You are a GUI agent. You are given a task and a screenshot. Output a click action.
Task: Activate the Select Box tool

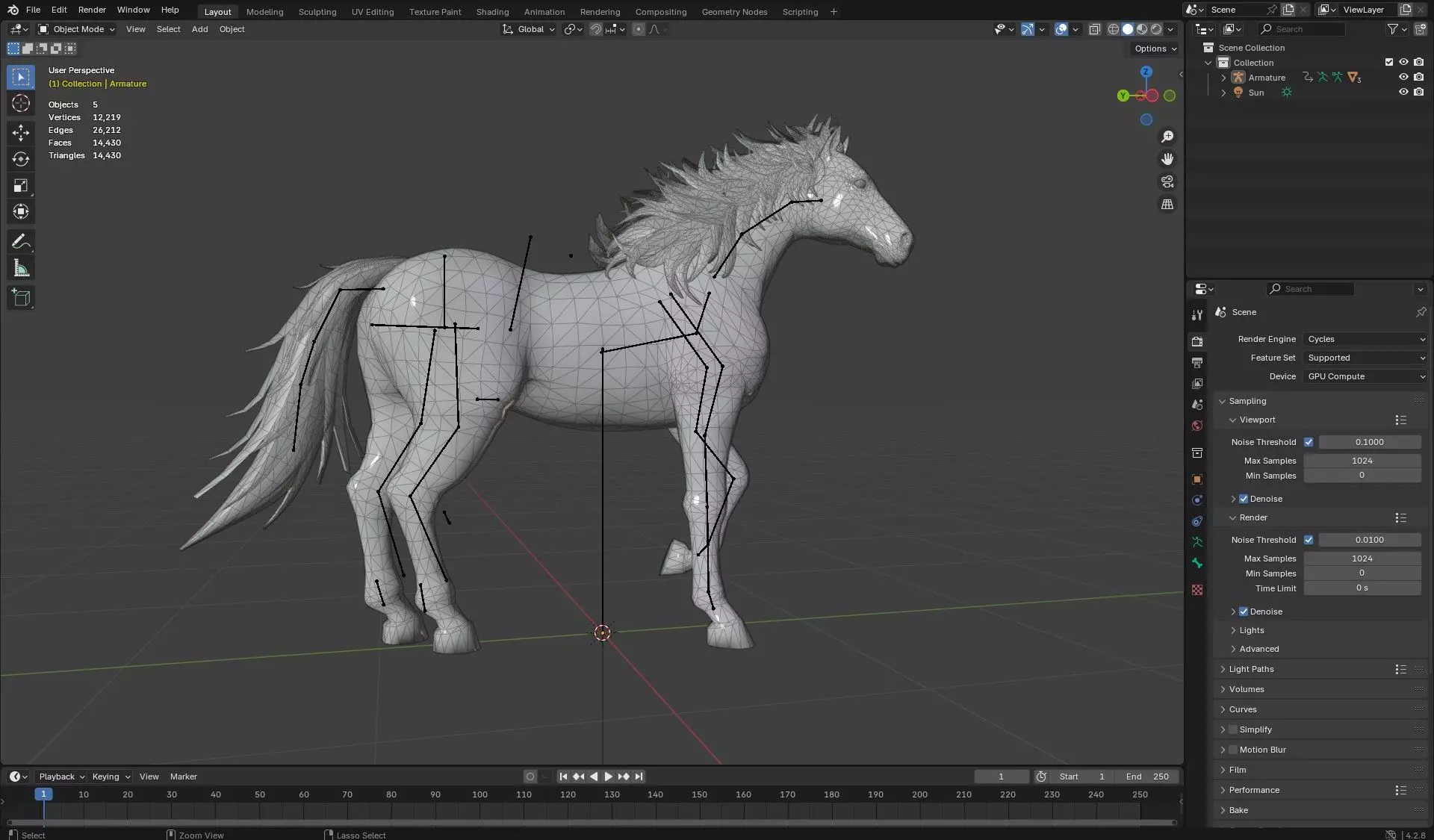coord(21,77)
